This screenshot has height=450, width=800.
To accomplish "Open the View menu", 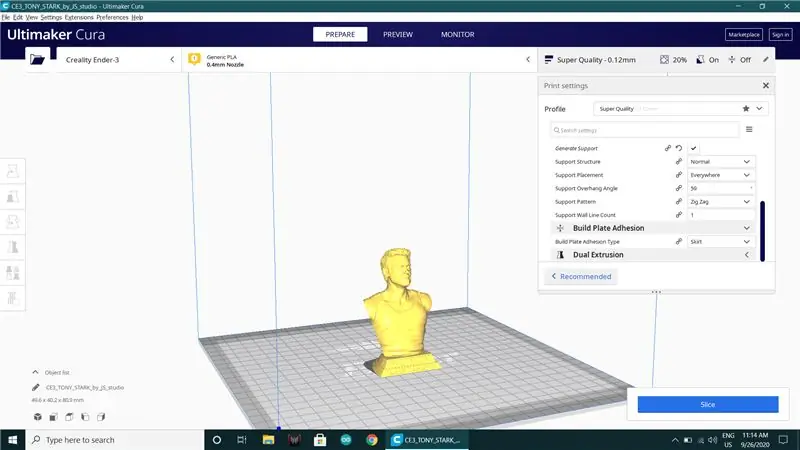I will (32, 17).
